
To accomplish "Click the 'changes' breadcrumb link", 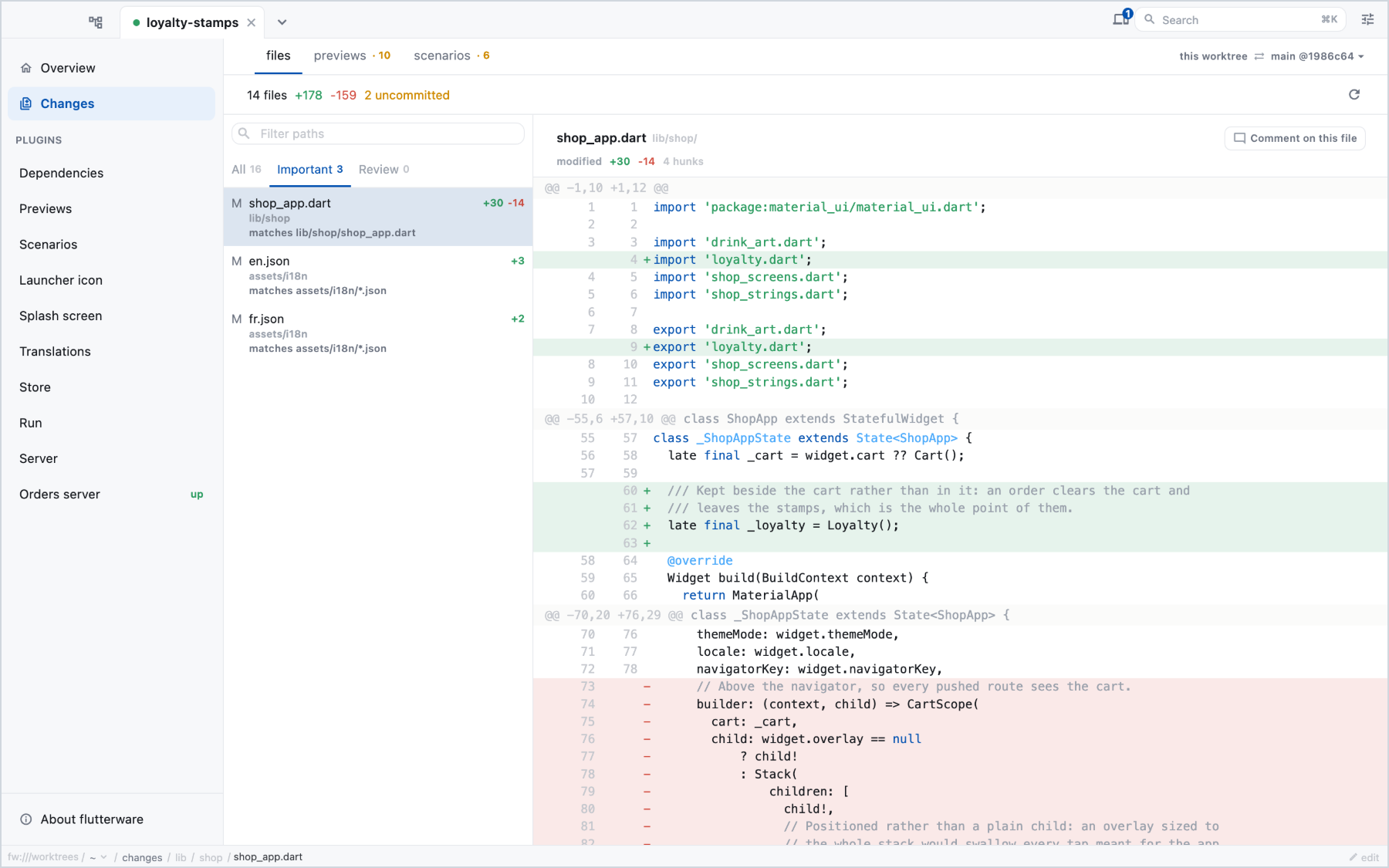I will [x=142, y=857].
